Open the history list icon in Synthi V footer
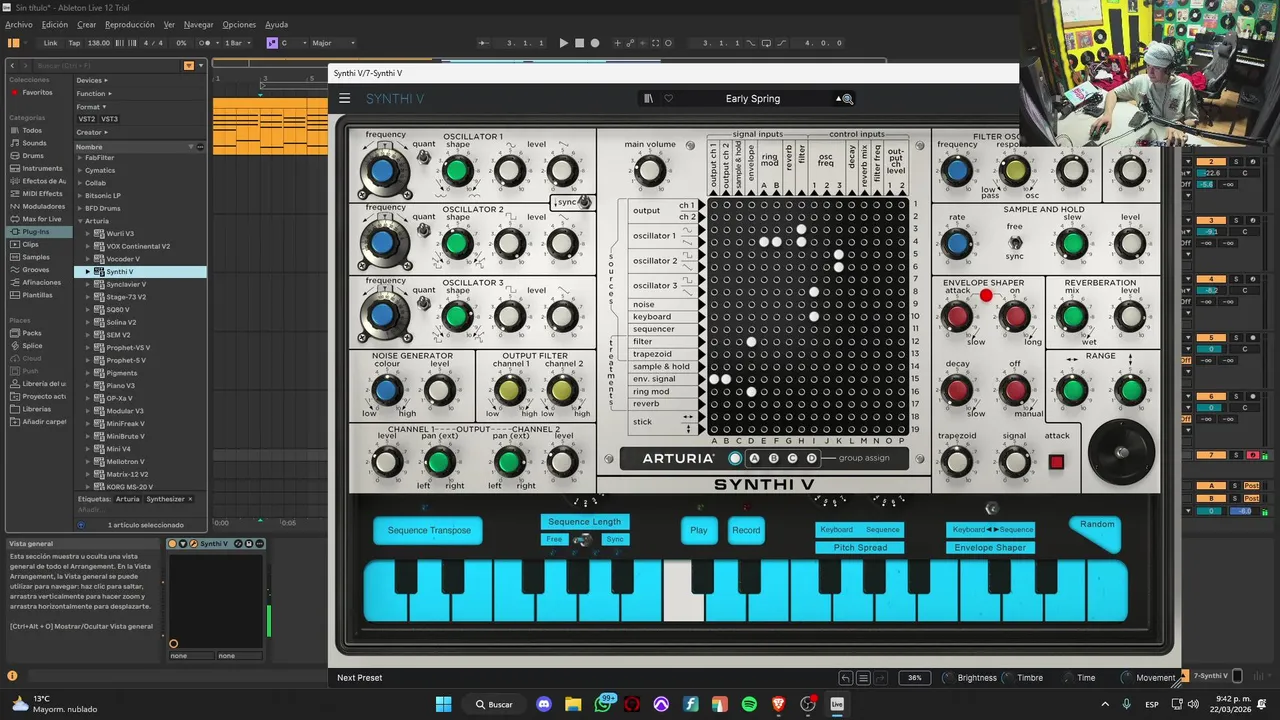 863,678
